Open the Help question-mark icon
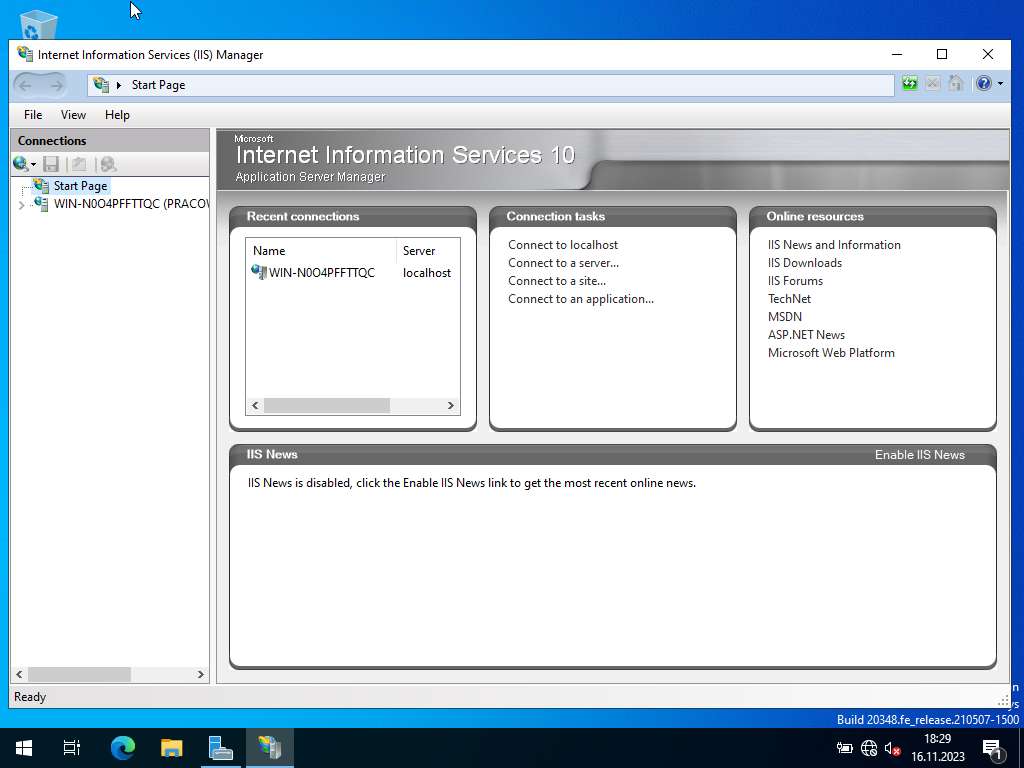The image size is (1024, 768). pyautogui.click(x=984, y=84)
